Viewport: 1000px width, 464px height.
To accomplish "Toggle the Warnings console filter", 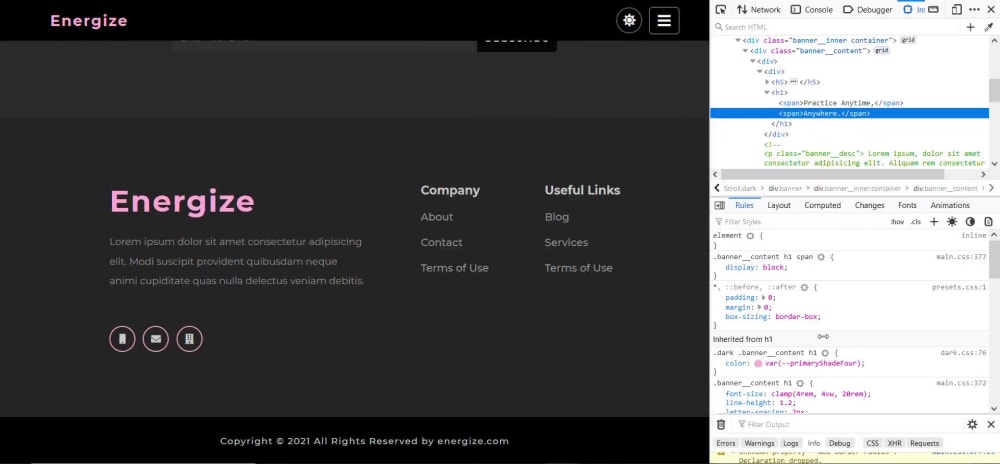I will pyautogui.click(x=759, y=443).
